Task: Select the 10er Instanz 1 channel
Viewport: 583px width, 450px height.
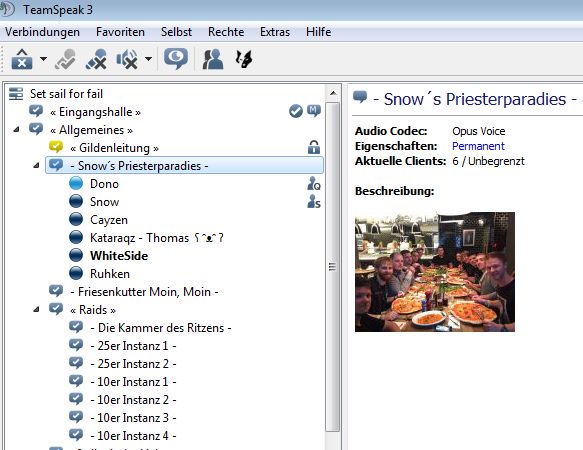Action: coord(133,382)
